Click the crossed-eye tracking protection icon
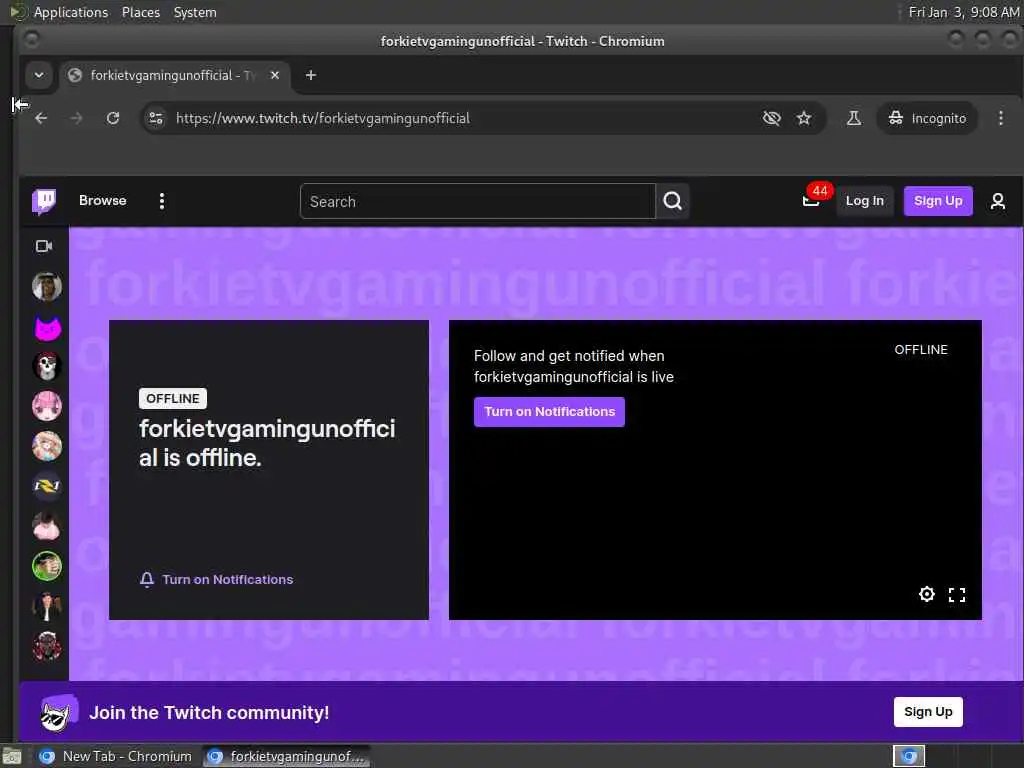 [772, 118]
